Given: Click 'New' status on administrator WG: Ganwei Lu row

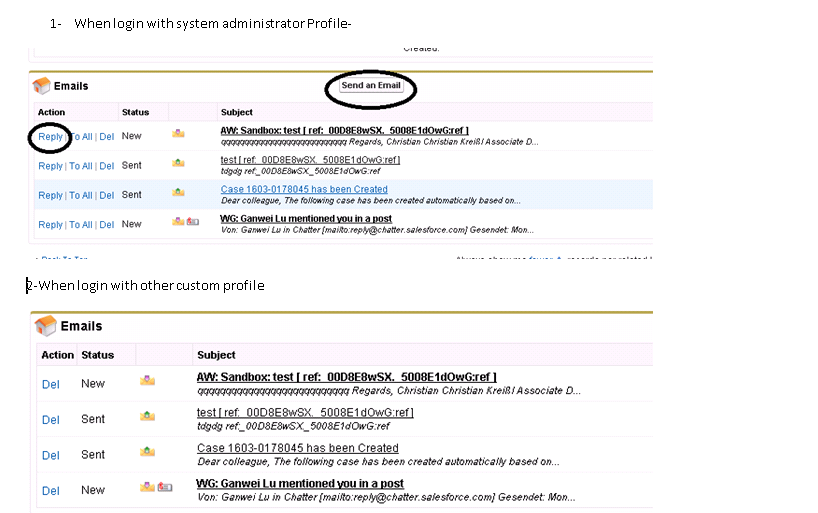Looking at the screenshot, I should pos(131,224).
